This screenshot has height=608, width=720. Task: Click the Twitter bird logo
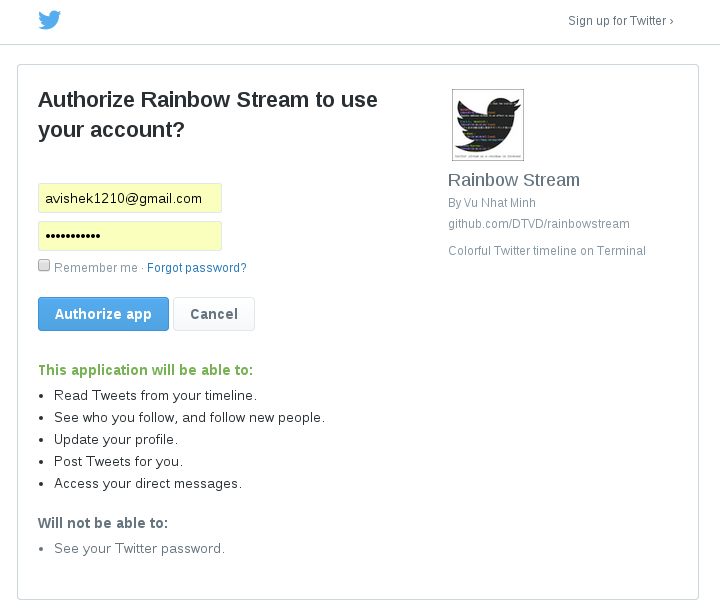coord(49,20)
